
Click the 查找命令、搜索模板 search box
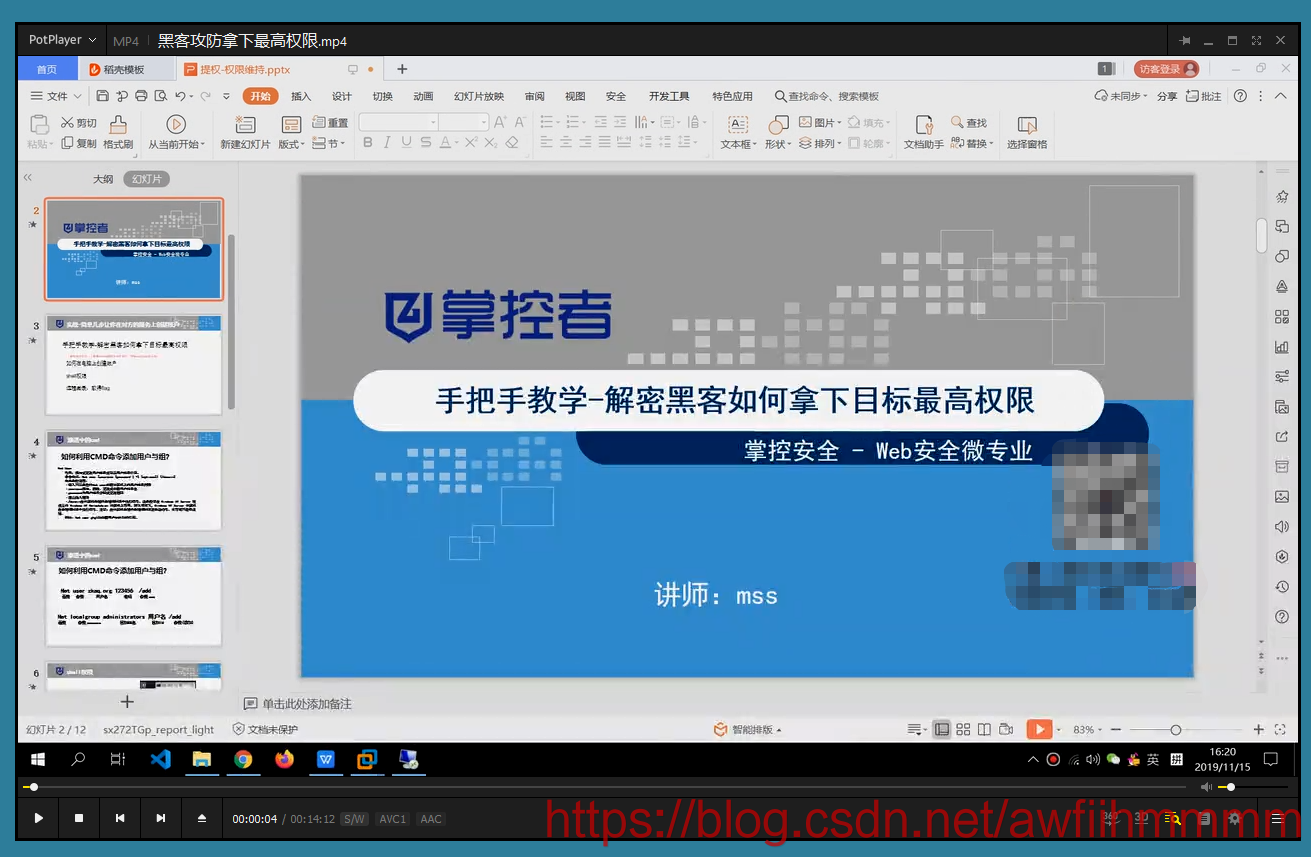tap(827, 96)
